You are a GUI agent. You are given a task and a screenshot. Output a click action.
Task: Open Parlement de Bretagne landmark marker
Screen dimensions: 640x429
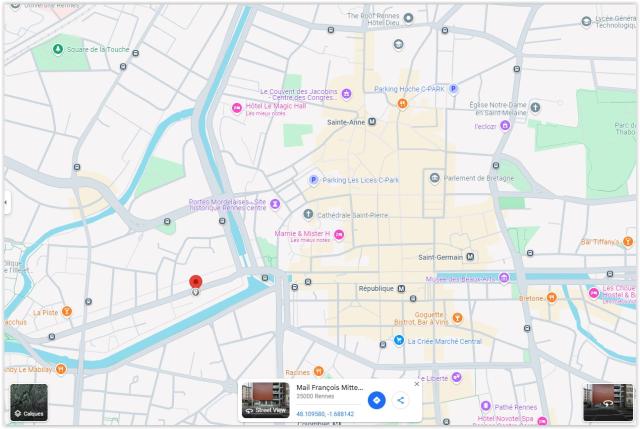435,178
